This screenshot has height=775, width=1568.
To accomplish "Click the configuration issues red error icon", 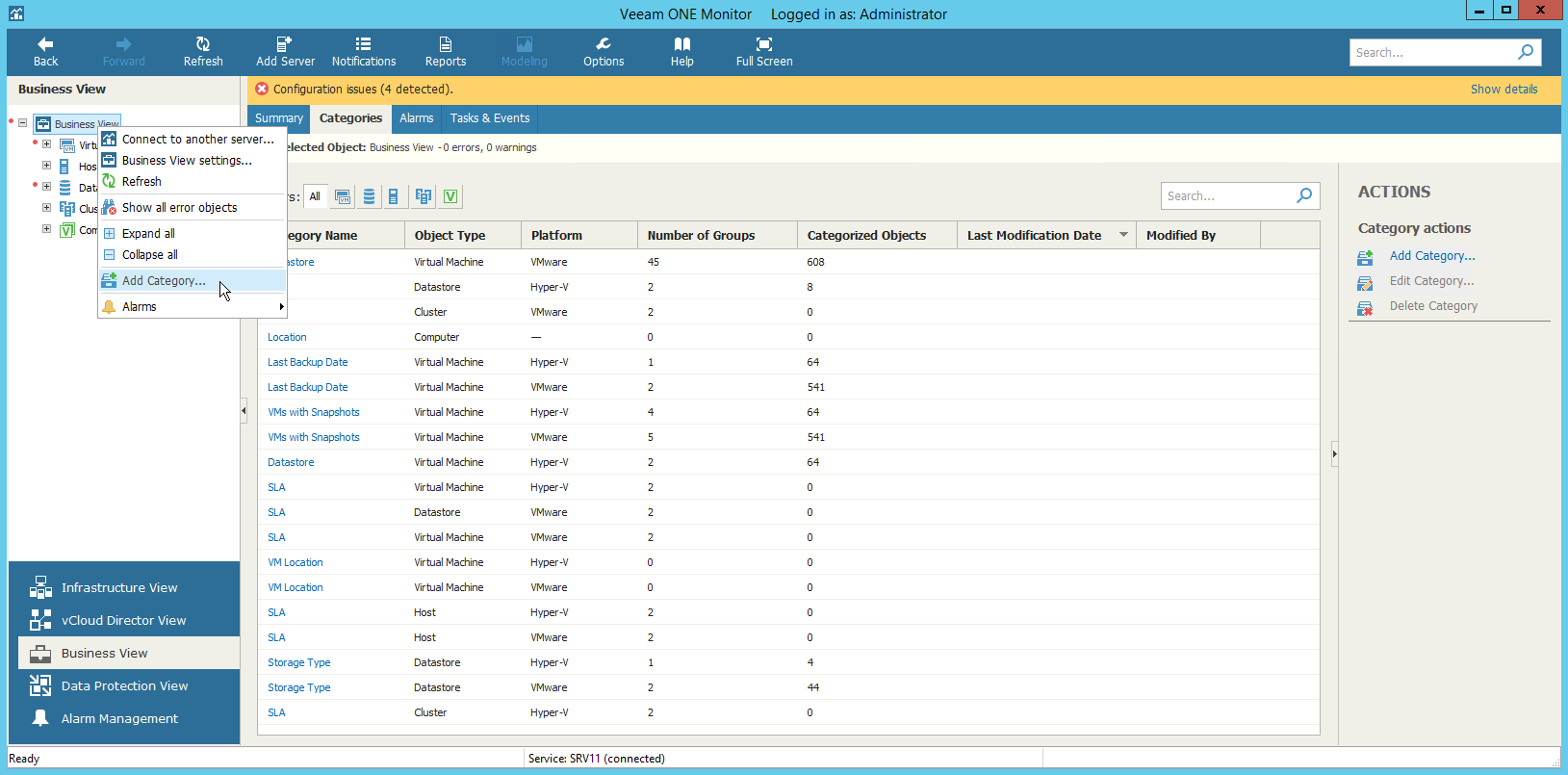I will [x=262, y=89].
